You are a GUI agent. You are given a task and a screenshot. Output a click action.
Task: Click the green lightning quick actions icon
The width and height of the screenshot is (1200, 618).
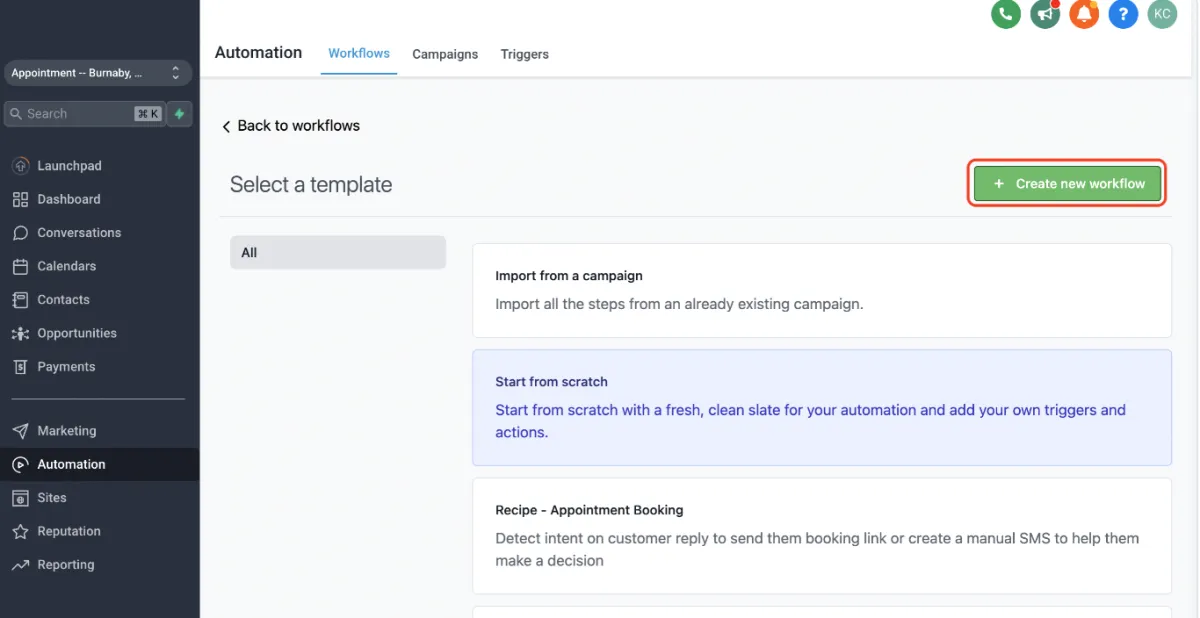(180, 114)
